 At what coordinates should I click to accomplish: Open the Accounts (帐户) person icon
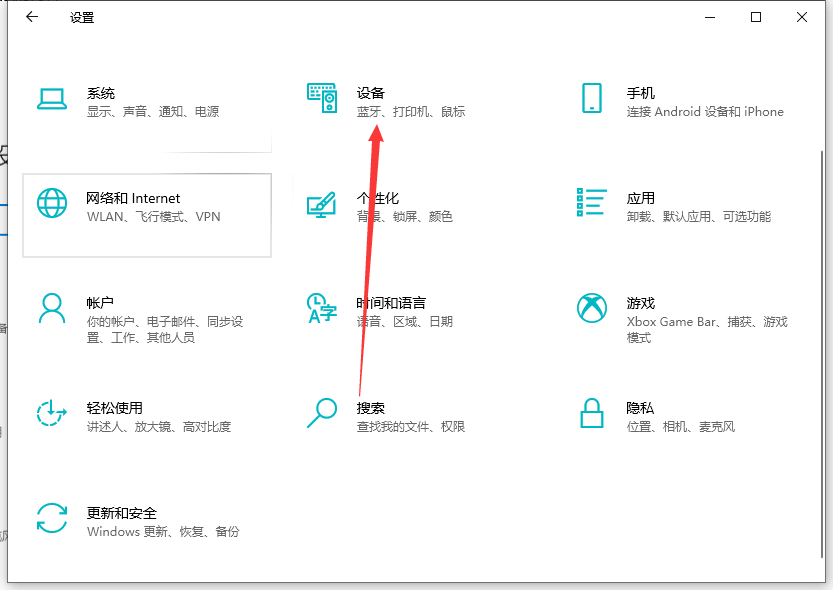[x=52, y=308]
